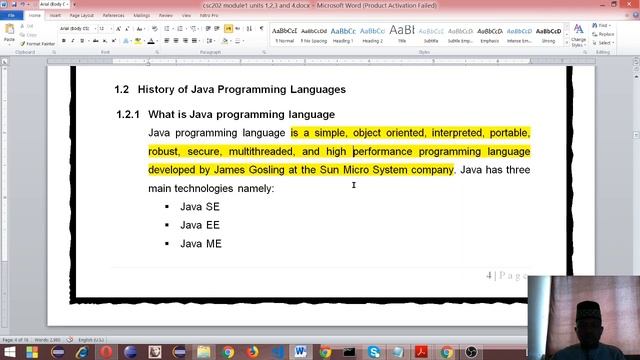
Task: Click the Format Painter tool
Action: point(38,44)
